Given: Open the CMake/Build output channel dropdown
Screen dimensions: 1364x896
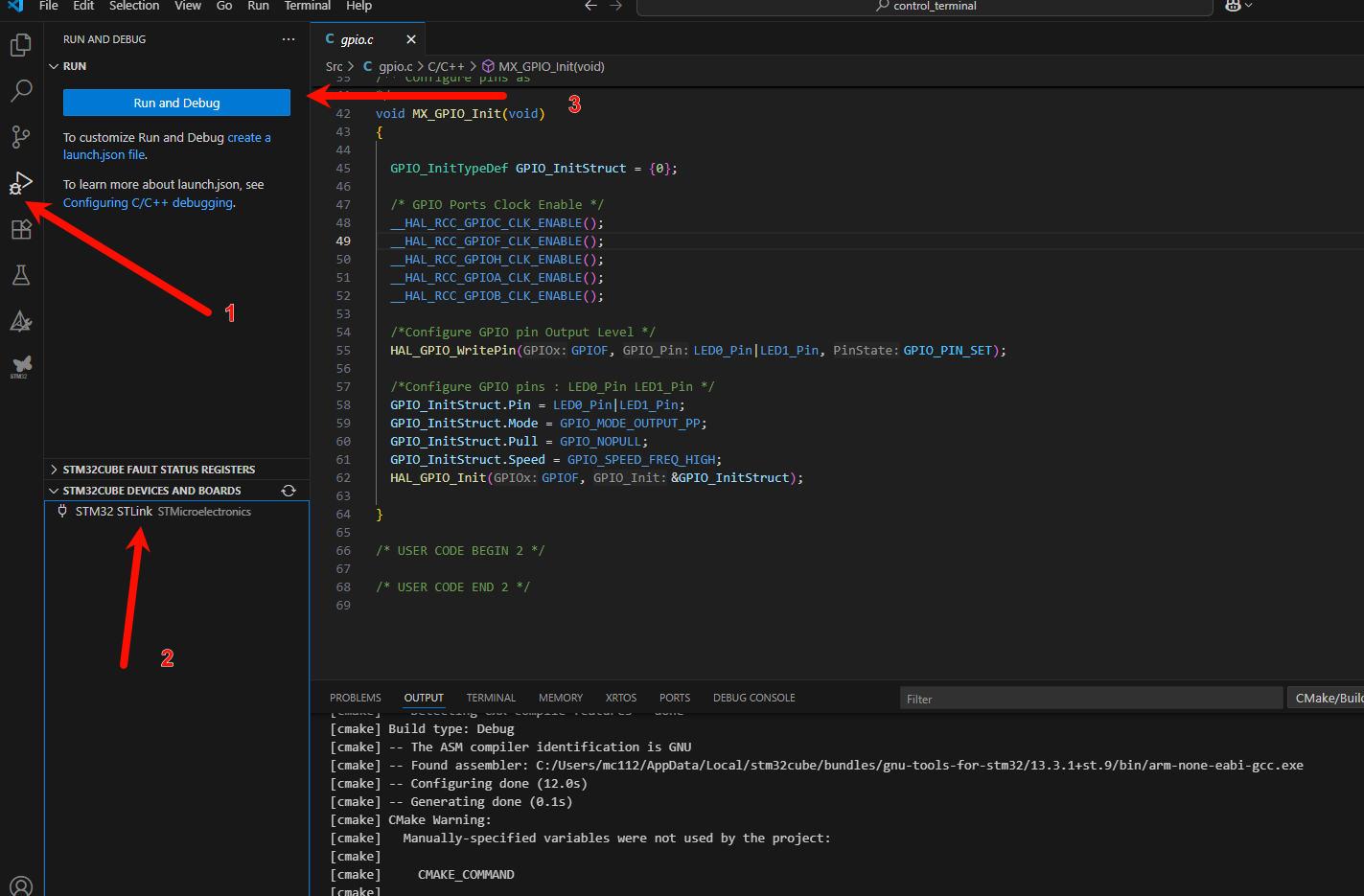Looking at the screenshot, I should tap(1327, 699).
